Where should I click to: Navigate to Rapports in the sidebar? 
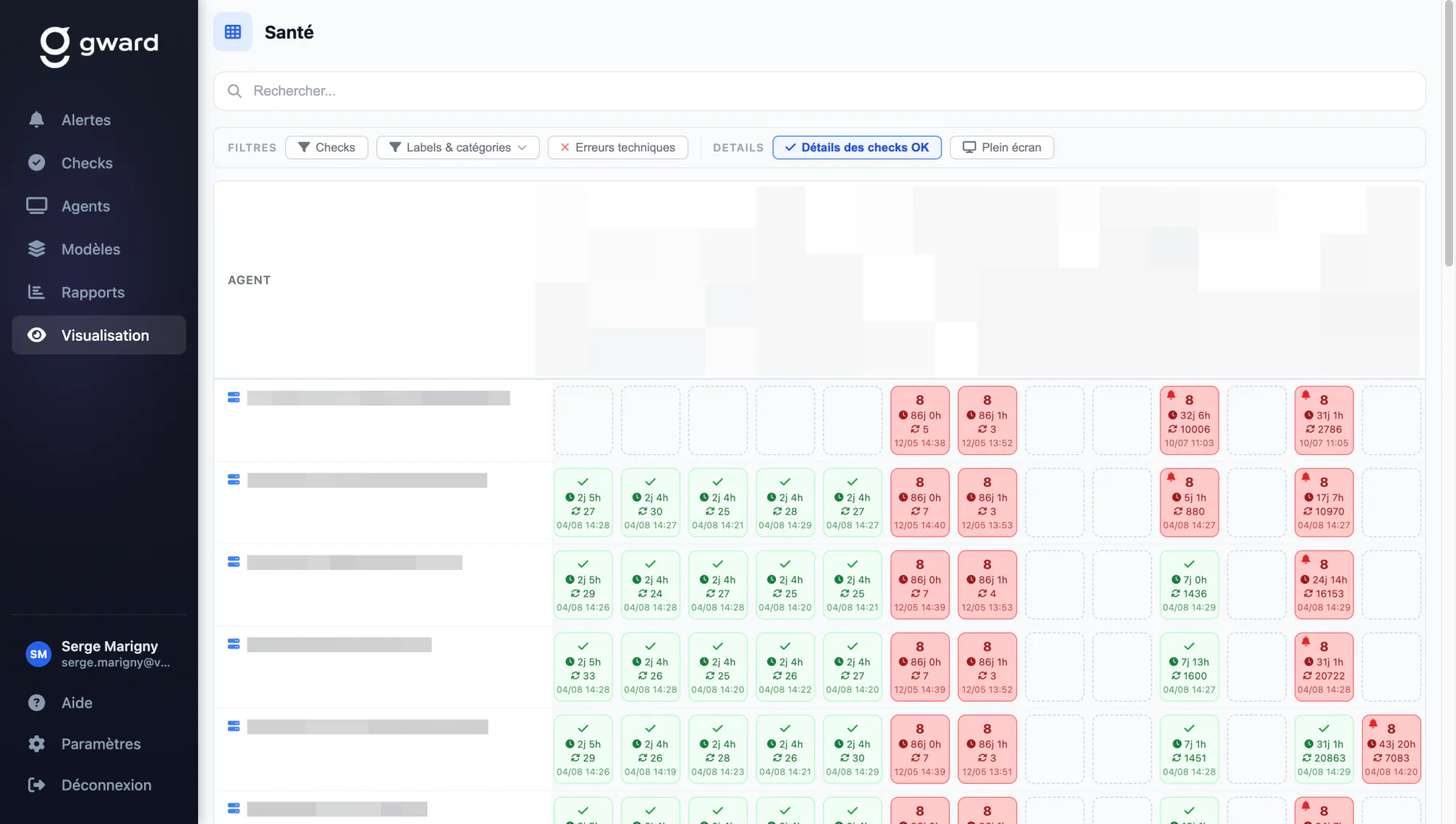pyautogui.click(x=99, y=292)
